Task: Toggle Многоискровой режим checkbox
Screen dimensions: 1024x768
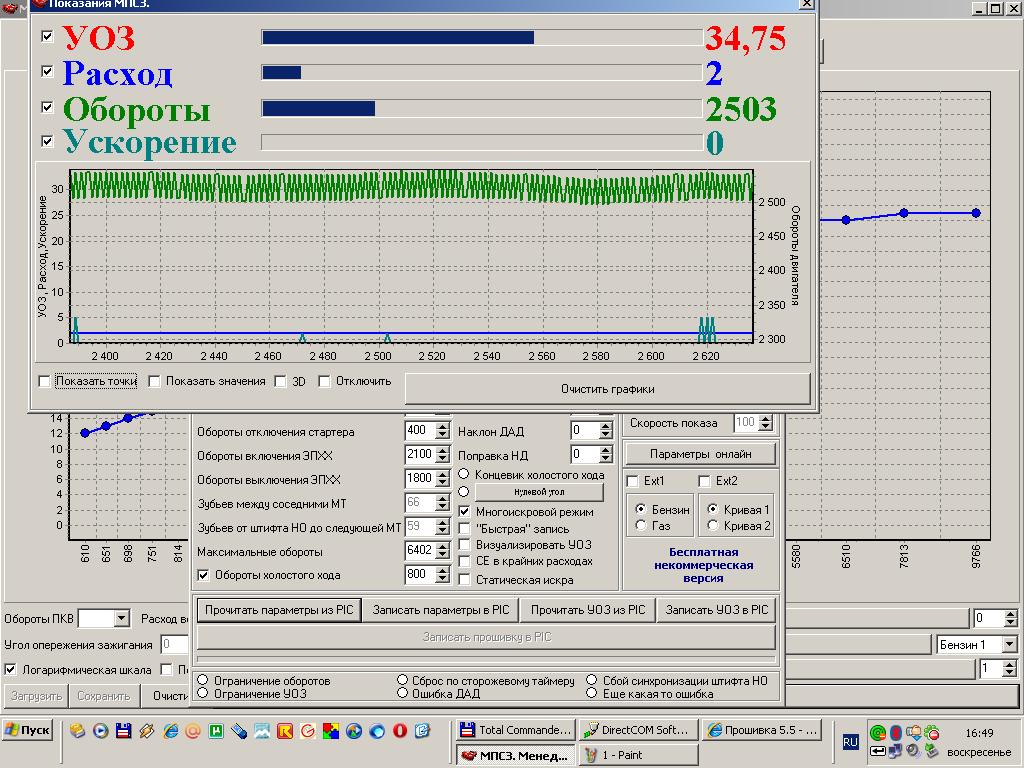Action: tap(464, 511)
